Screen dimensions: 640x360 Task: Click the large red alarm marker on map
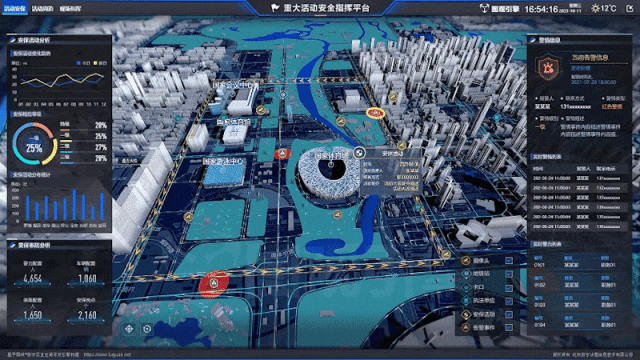[213, 284]
